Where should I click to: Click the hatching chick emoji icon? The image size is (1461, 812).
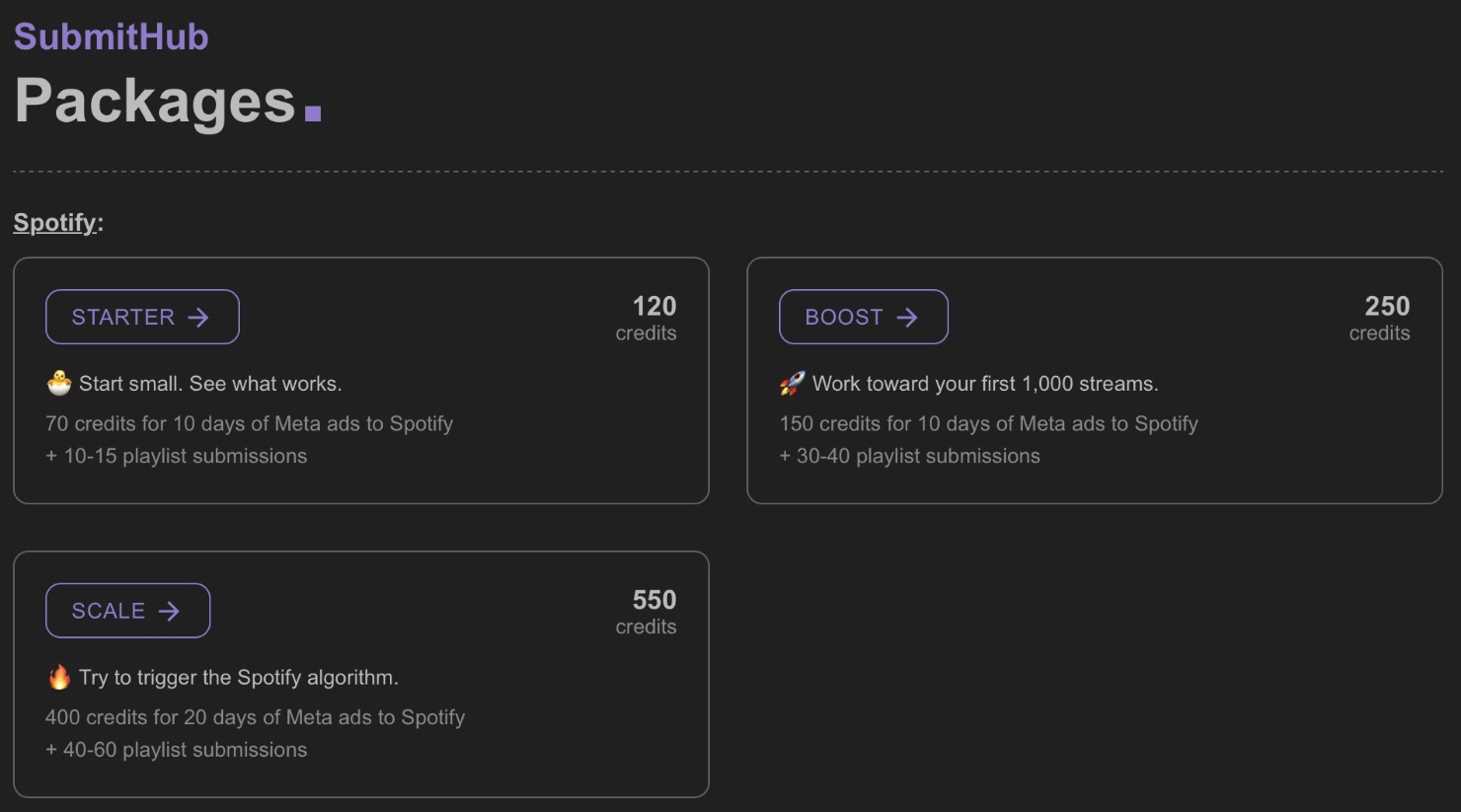click(59, 383)
